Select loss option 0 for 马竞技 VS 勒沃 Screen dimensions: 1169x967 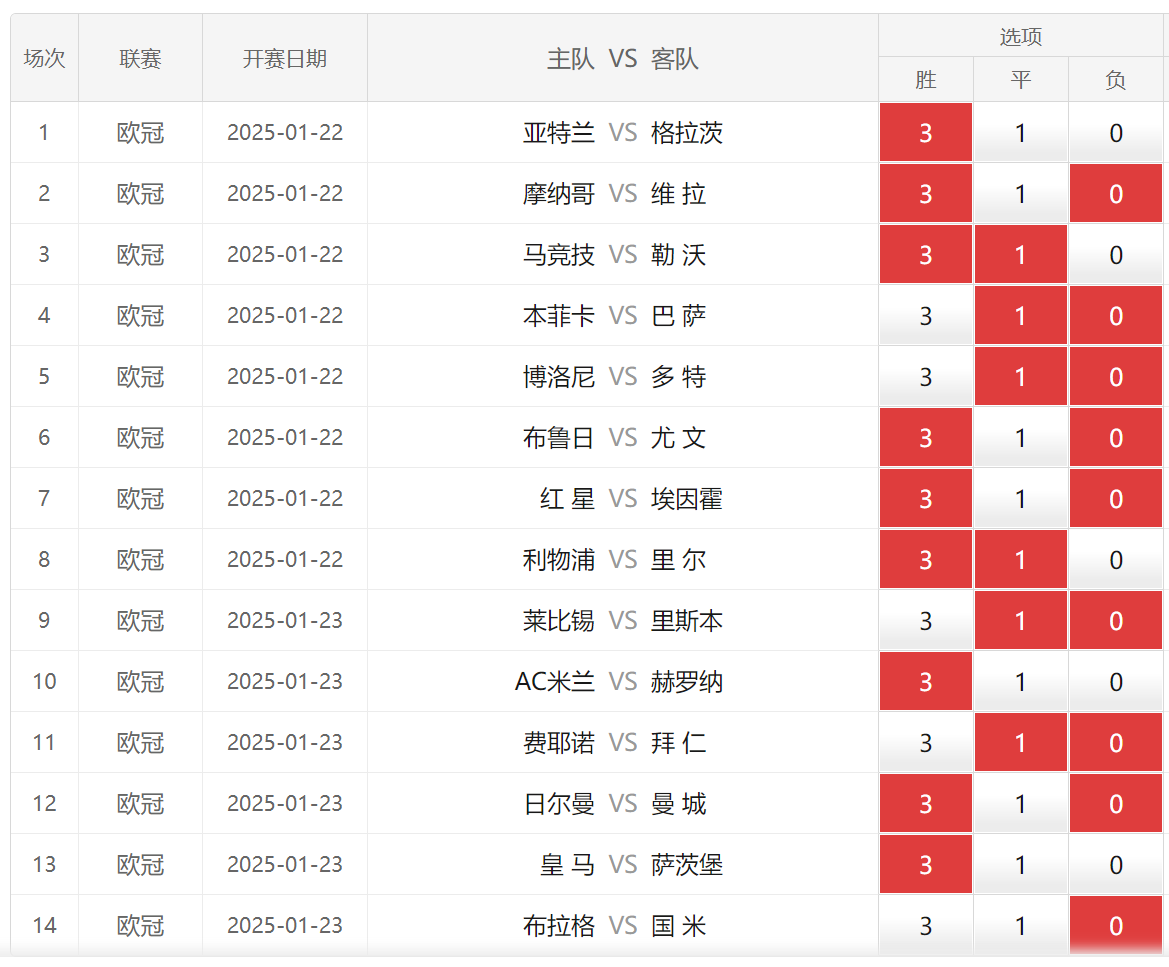1115,255
